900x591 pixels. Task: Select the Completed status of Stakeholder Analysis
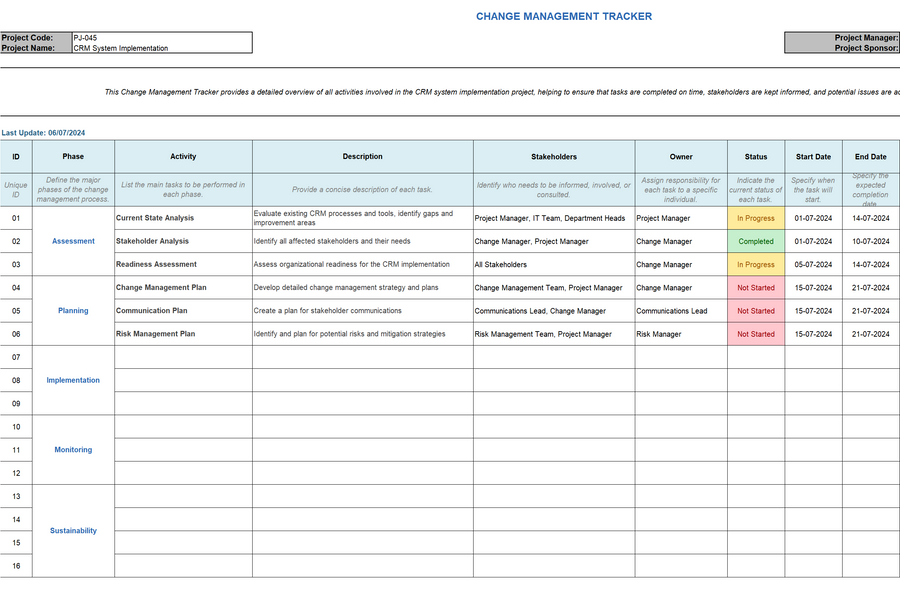[756, 241]
